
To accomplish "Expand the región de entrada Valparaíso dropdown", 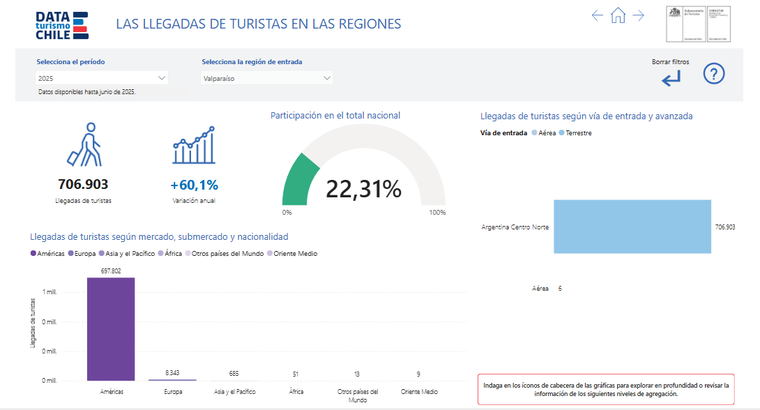I will pyautogui.click(x=267, y=77).
